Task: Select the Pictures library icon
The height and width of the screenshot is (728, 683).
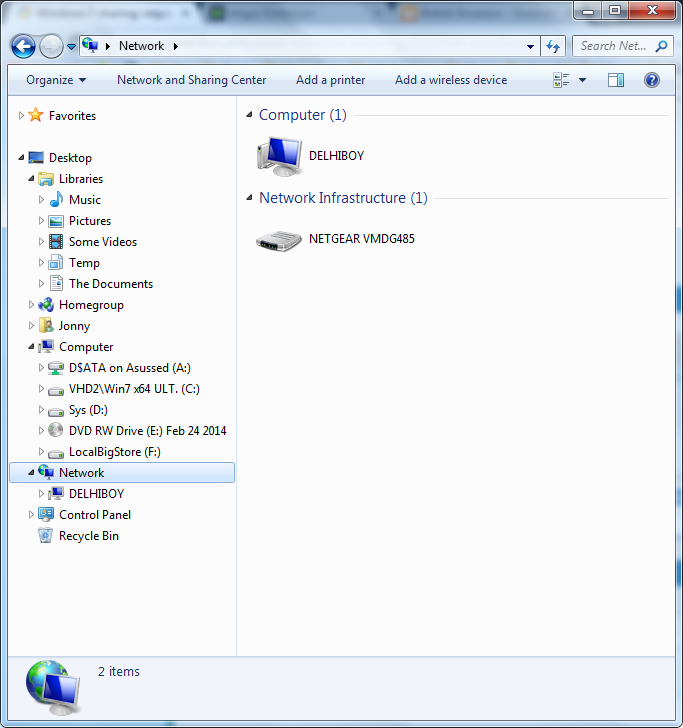Action: pyautogui.click(x=56, y=221)
